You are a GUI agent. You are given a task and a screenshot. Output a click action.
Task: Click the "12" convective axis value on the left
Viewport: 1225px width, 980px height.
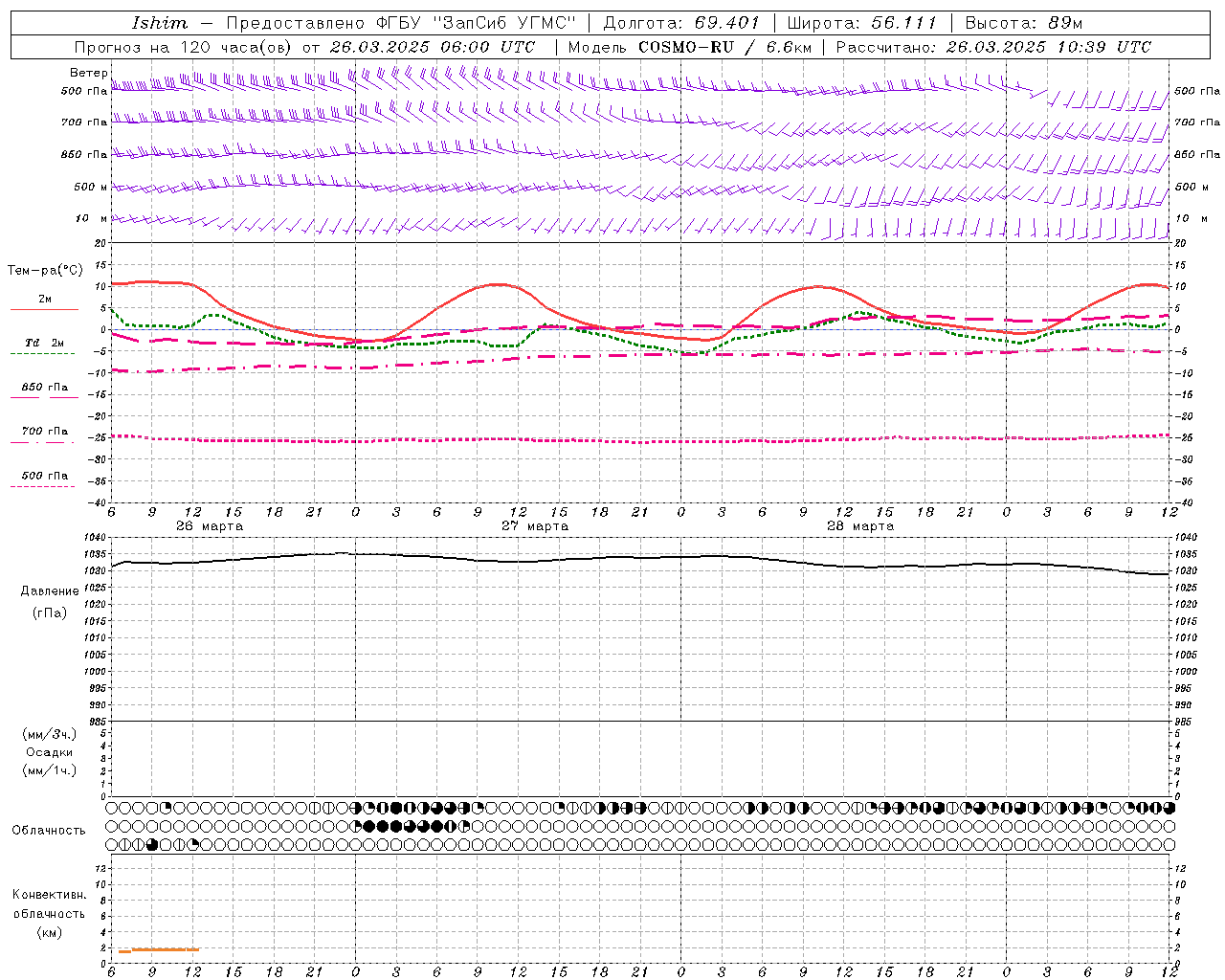101,868
